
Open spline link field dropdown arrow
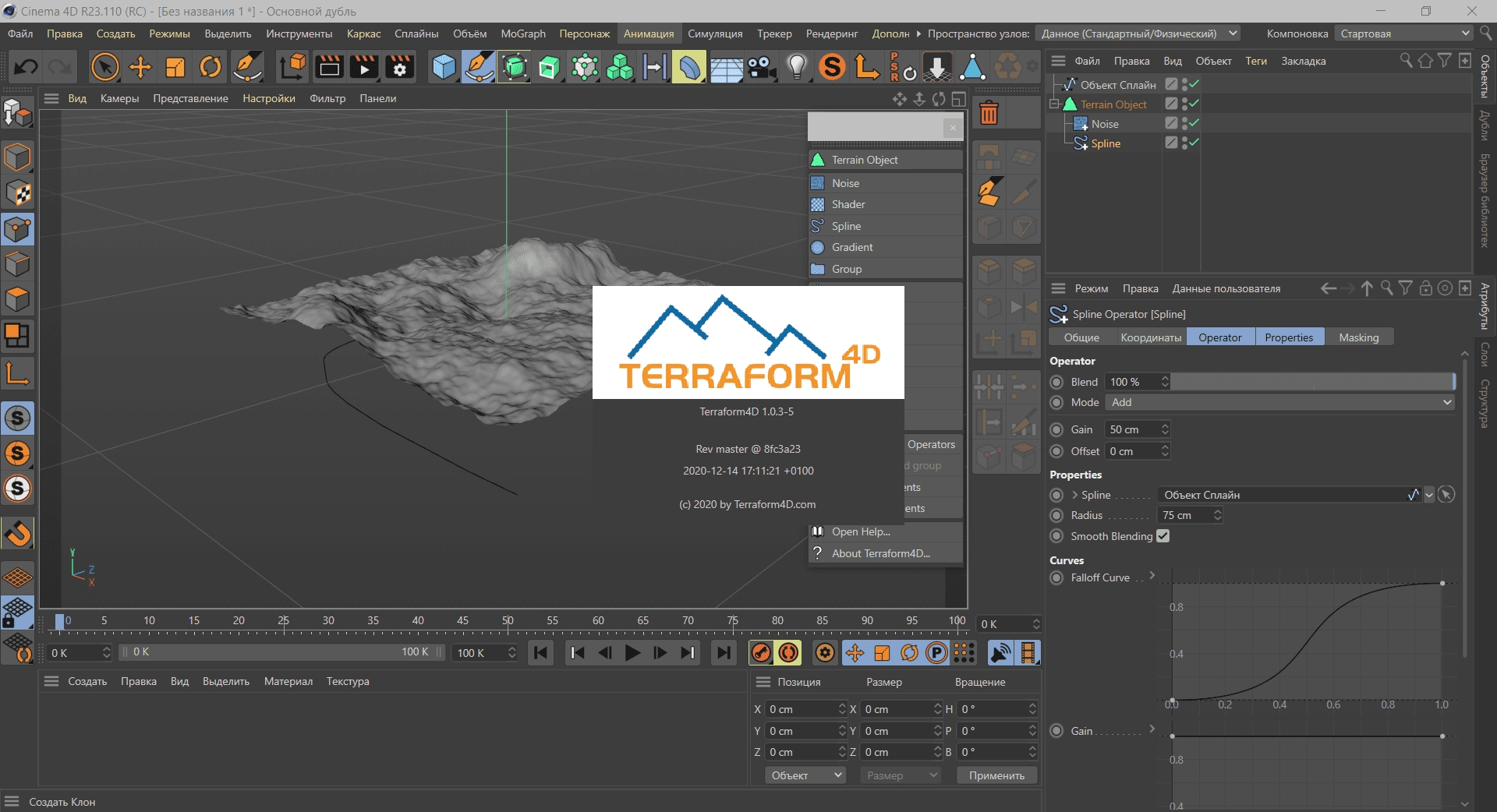(x=1429, y=495)
